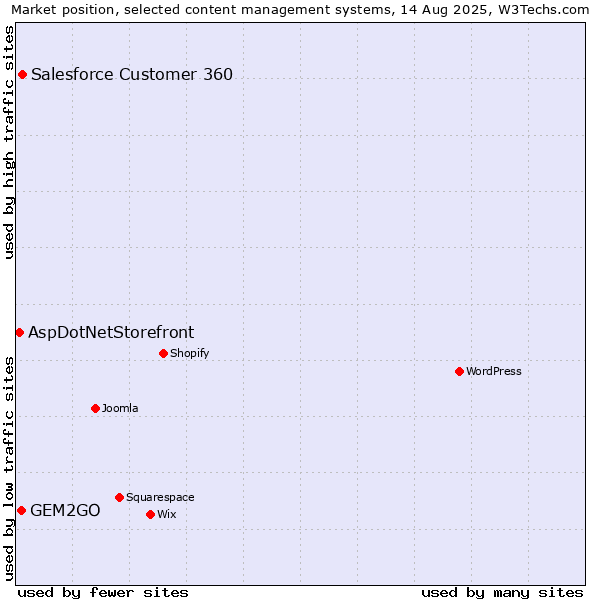Click the Salesforce Customer 360 data point
Screen dimensions: 600x600
[x=23, y=74]
